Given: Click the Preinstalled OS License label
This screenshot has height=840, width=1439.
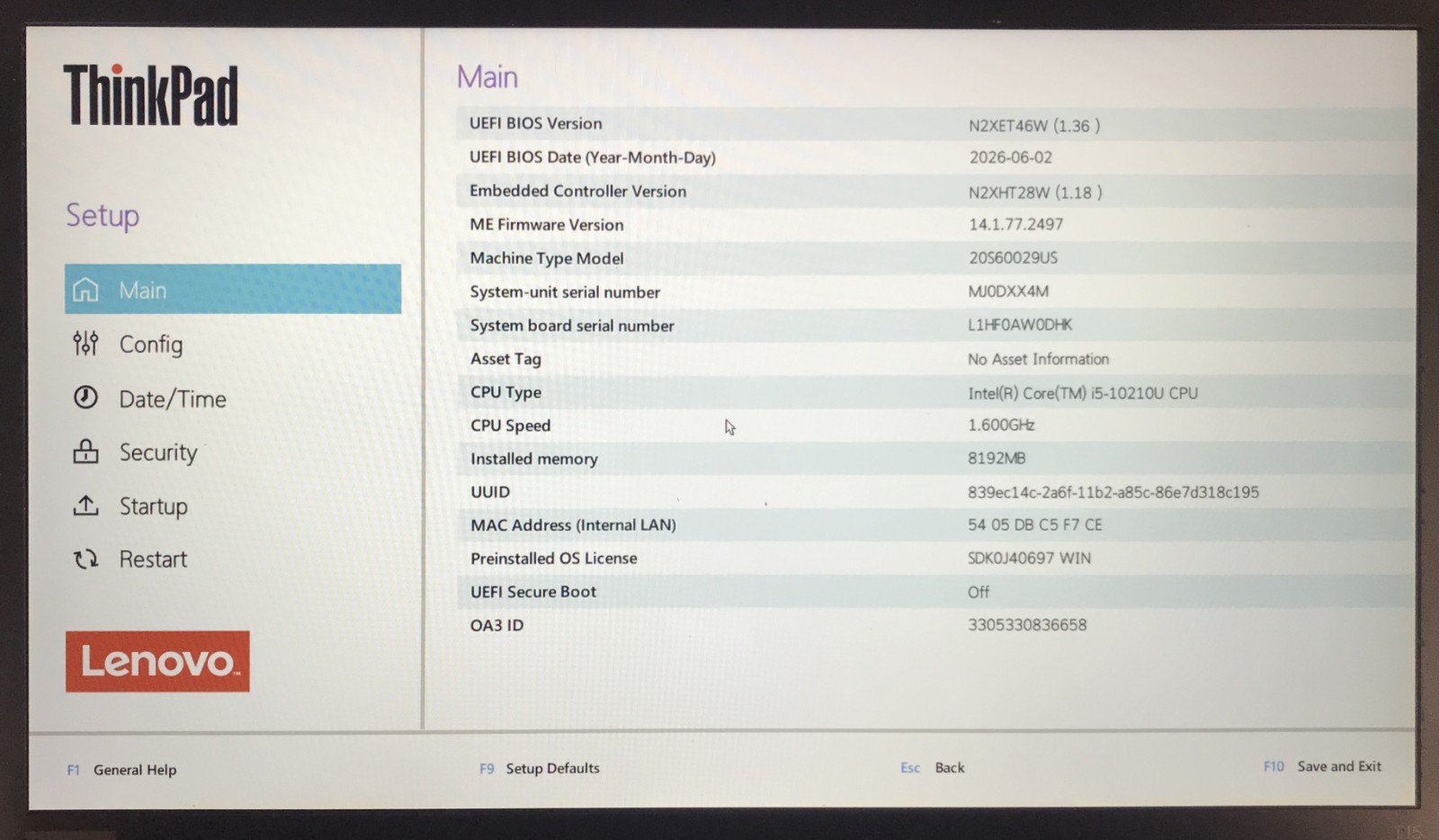Looking at the screenshot, I should coord(553,559).
